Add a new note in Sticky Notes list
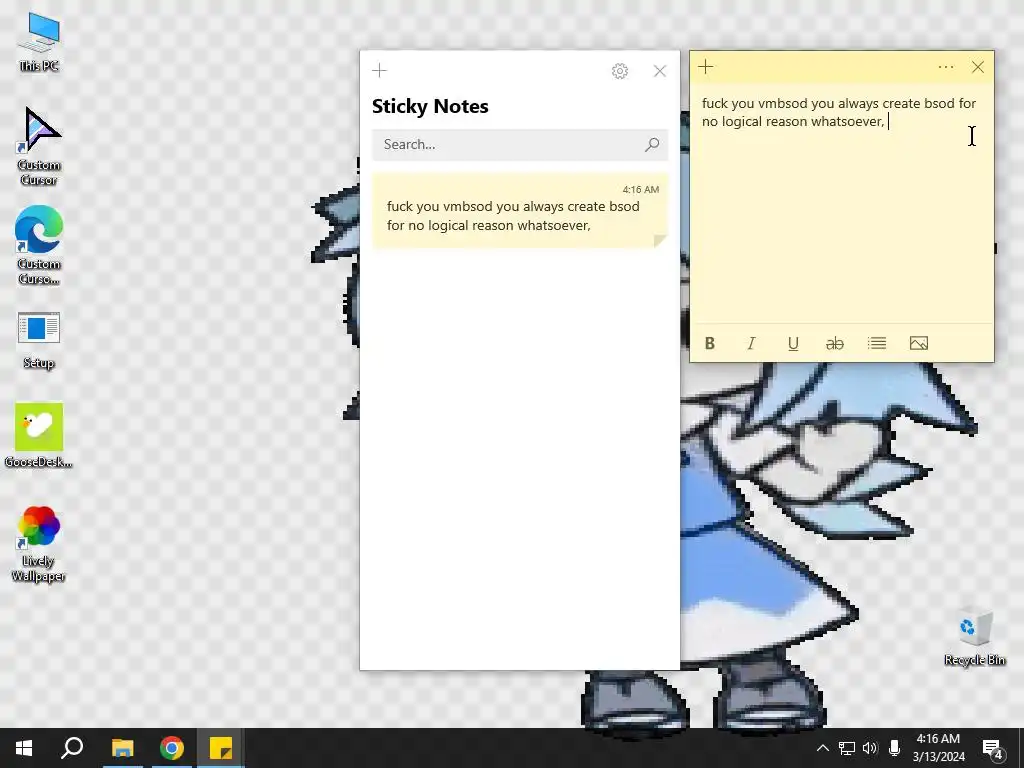Image resolution: width=1024 pixels, height=768 pixels. [379, 71]
